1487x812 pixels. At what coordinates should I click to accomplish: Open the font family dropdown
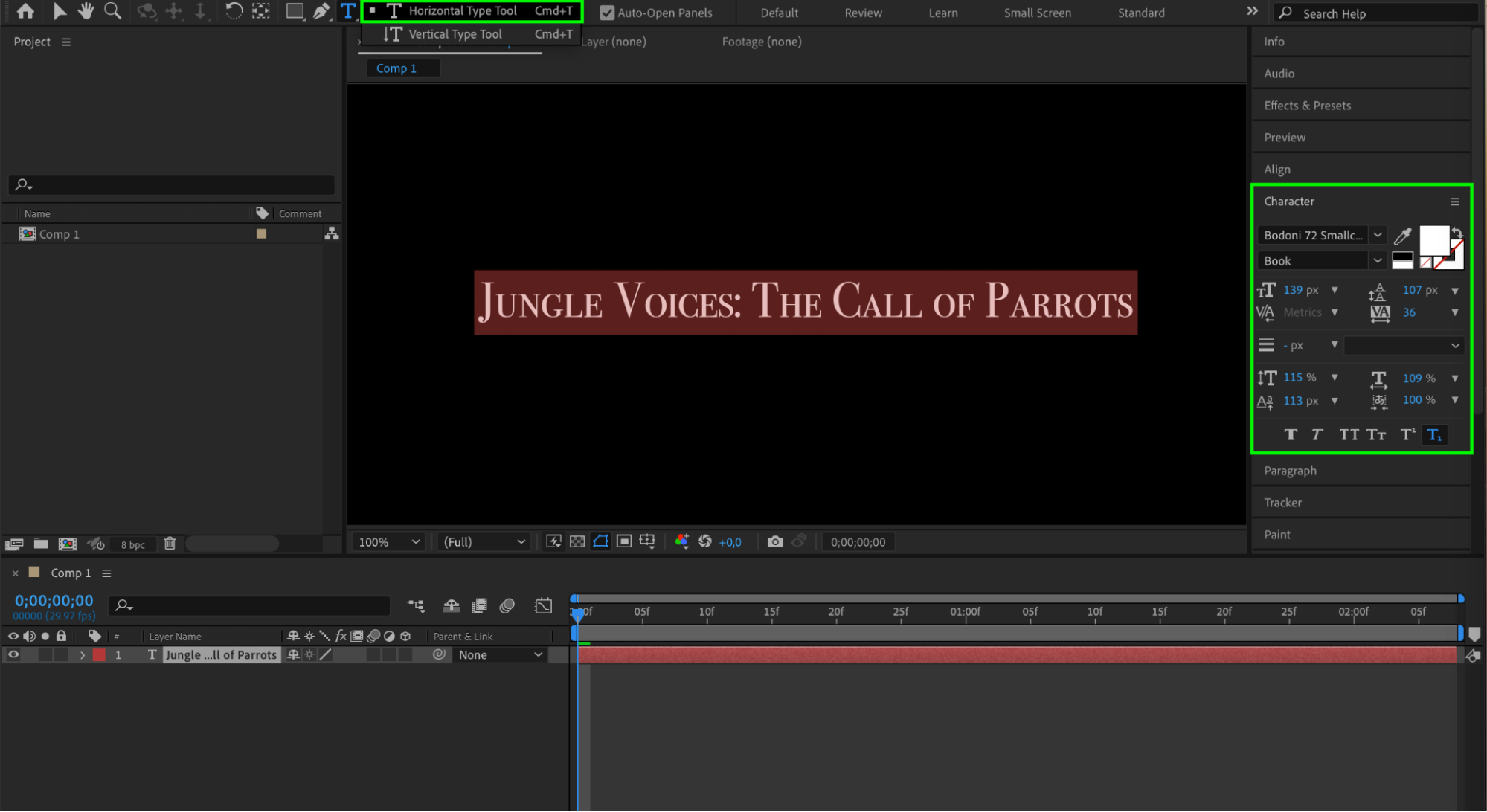1378,235
